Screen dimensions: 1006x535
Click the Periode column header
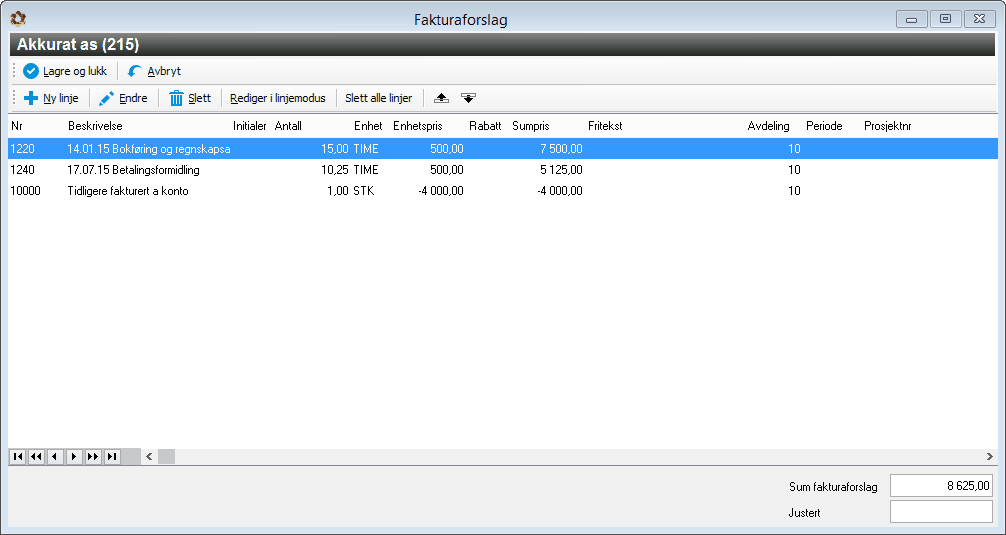click(824, 126)
